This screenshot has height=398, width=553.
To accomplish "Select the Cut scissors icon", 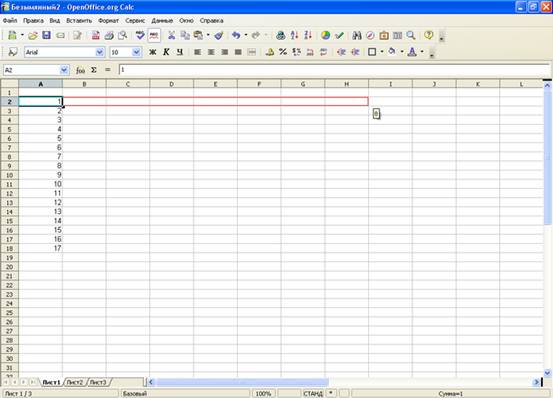I will (171, 35).
